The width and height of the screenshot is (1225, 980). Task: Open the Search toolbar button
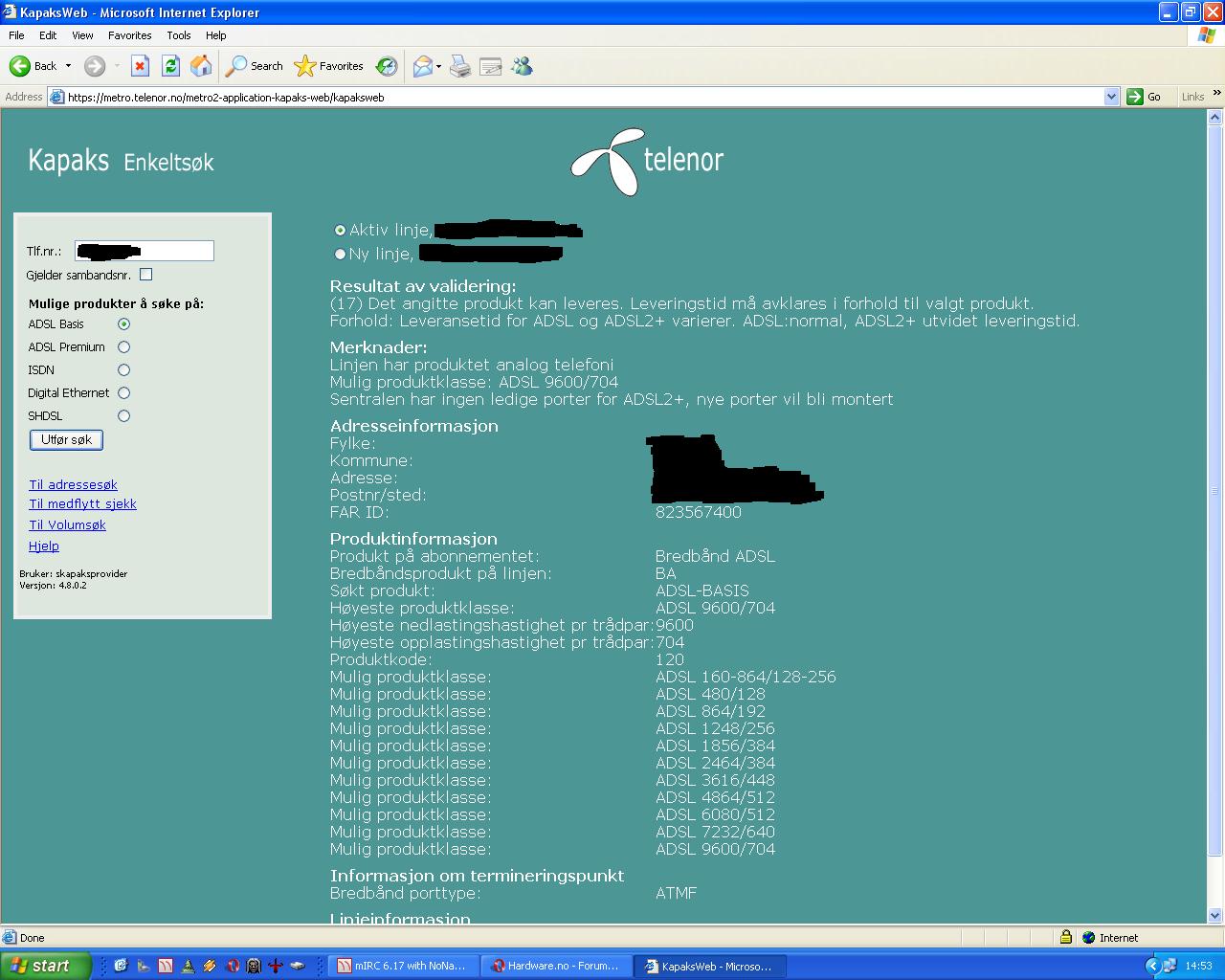255,66
